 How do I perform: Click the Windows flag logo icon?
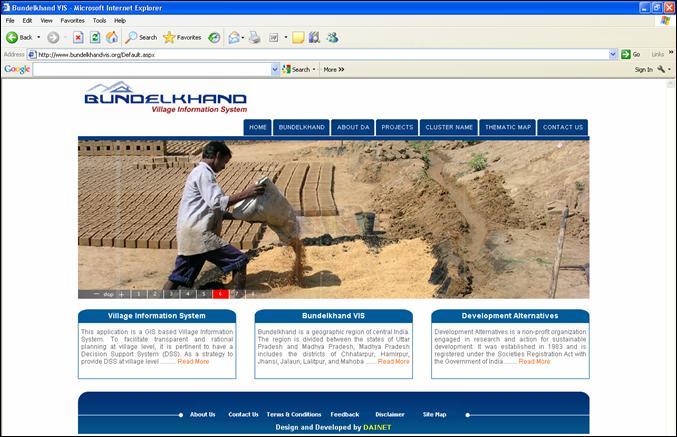coord(665,21)
